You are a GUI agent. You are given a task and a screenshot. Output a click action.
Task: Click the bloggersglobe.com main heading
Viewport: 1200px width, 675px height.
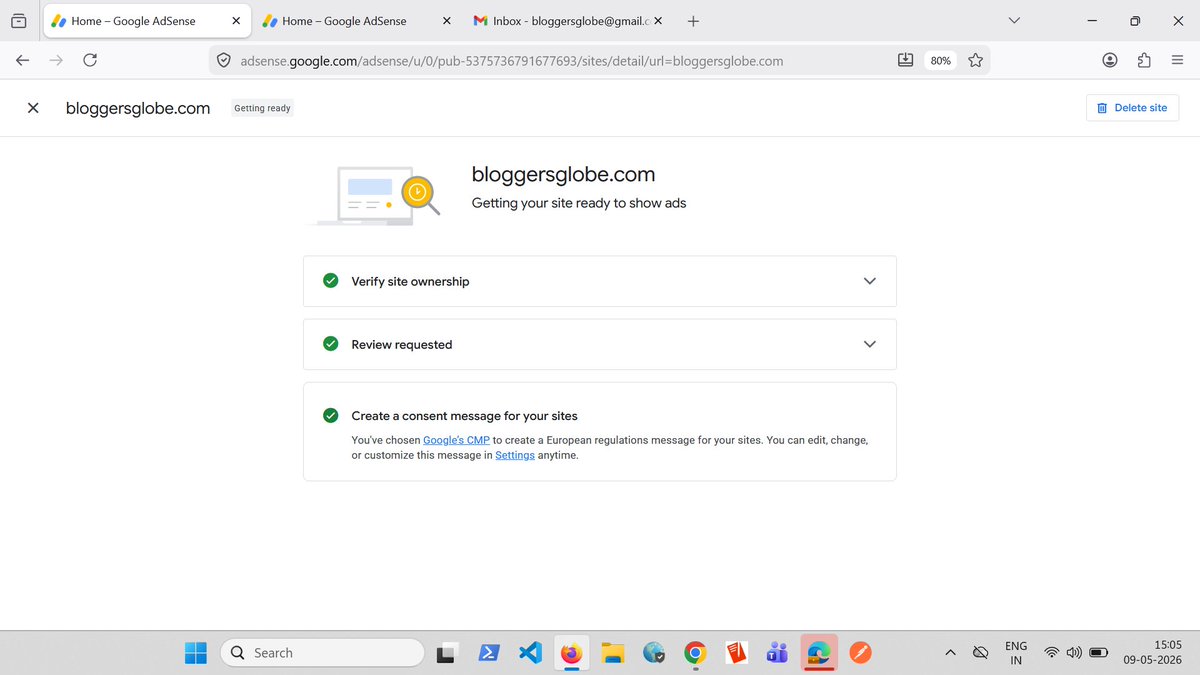click(563, 174)
